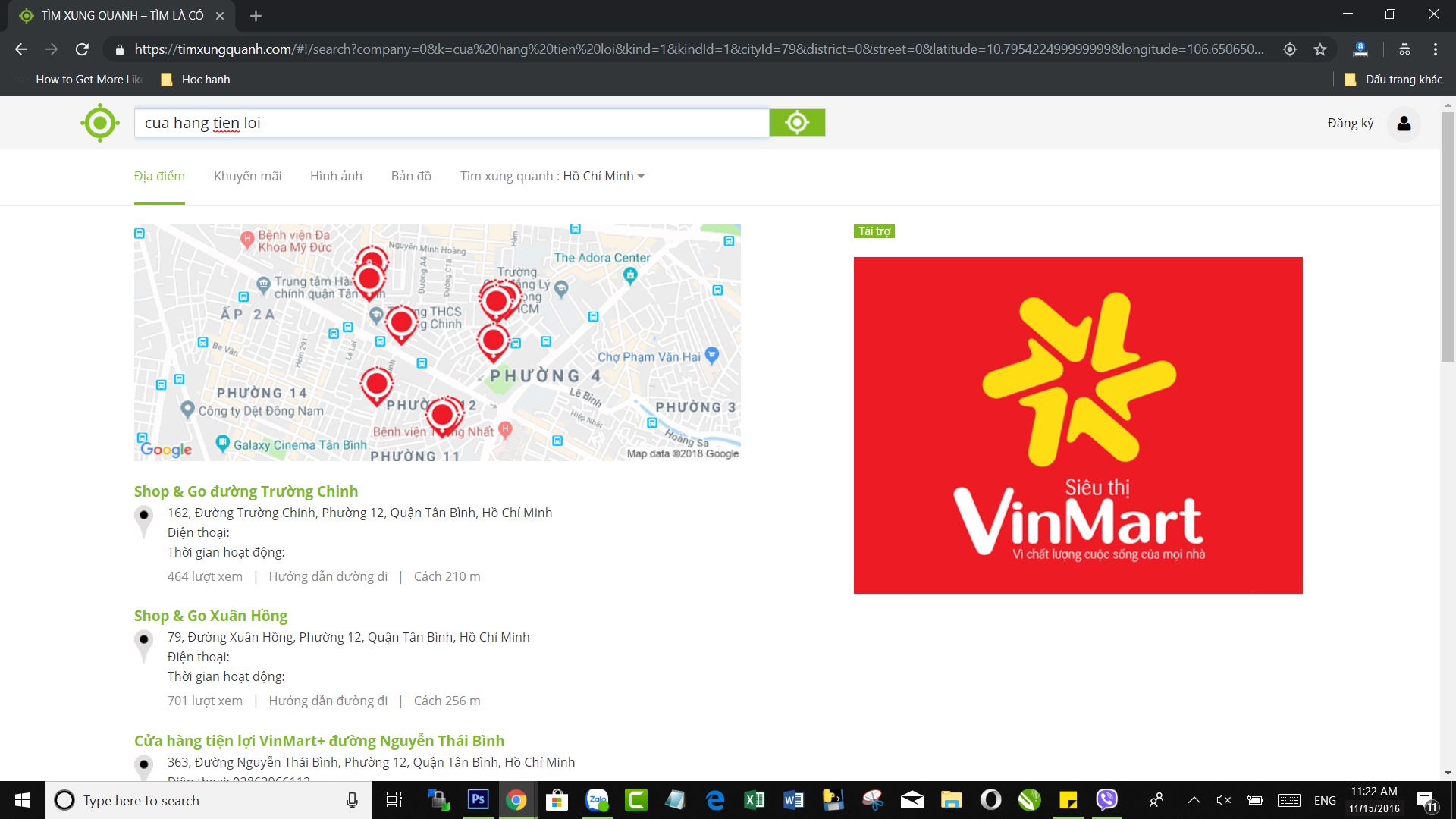Switch to the Bản đồ tab
1456x819 pixels.
tap(411, 176)
